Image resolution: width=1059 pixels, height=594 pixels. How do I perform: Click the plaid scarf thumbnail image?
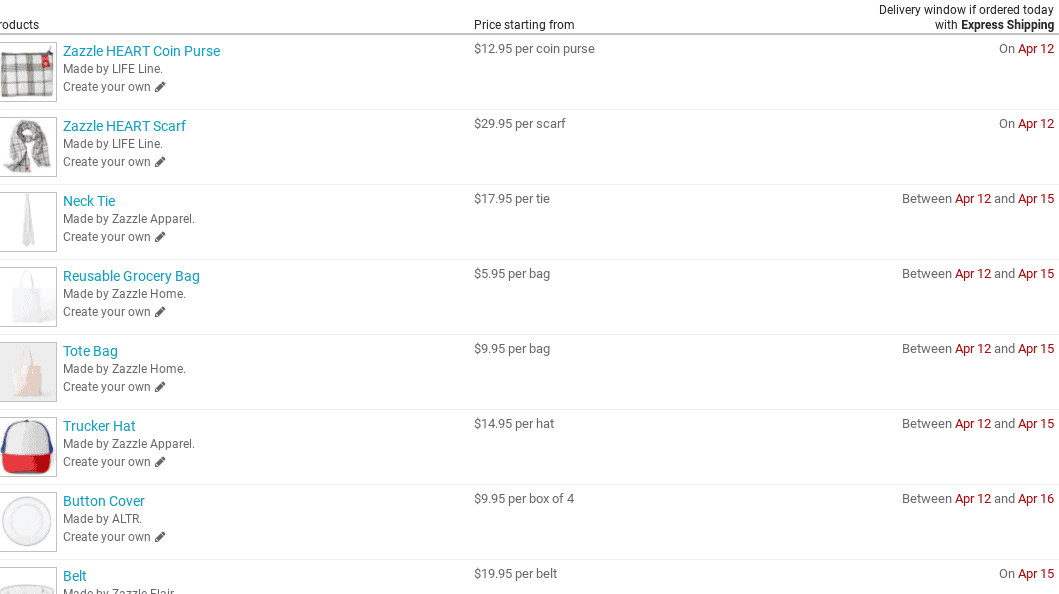pyautogui.click(x=27, y=147)
